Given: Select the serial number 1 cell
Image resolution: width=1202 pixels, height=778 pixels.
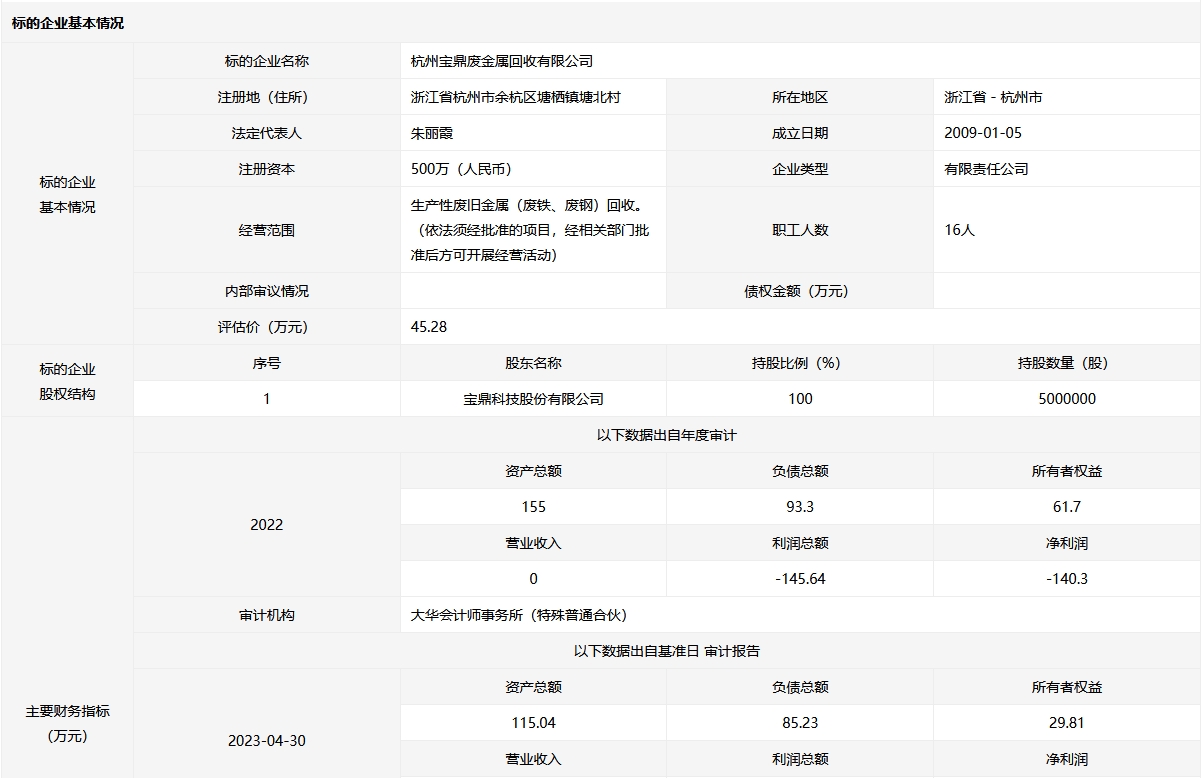Looking at the screenshot, I should [267, 399].
